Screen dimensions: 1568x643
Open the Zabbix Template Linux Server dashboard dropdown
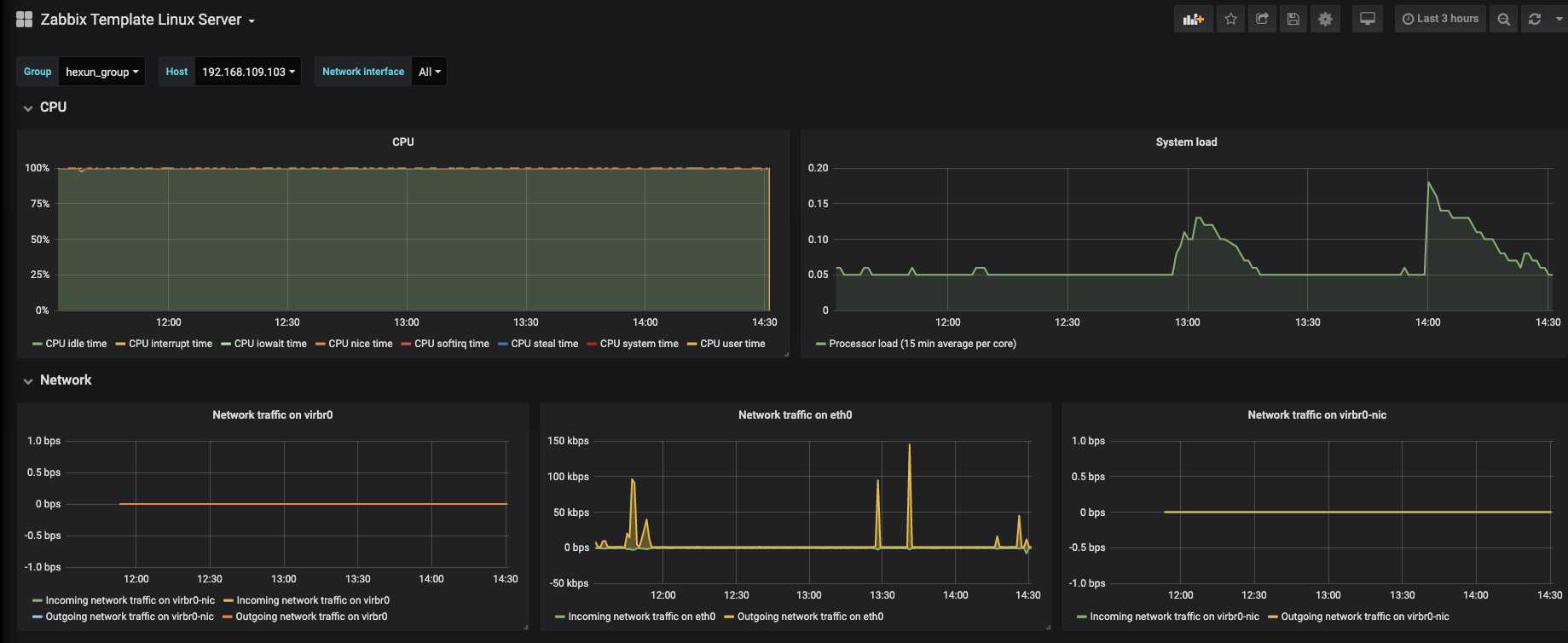pos(148,20)
